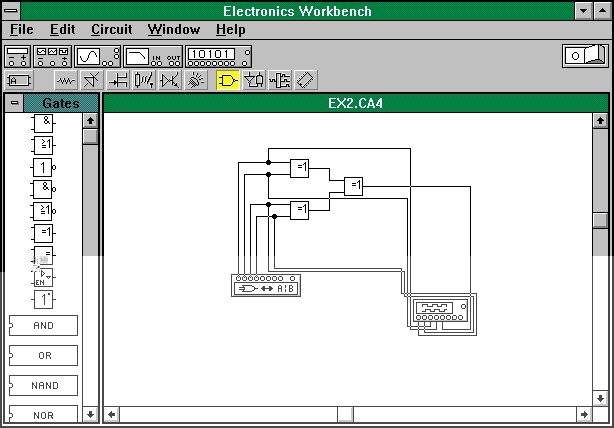
Task: Select the right-hand XOR gate in circuit
Action: click(354, 186)
